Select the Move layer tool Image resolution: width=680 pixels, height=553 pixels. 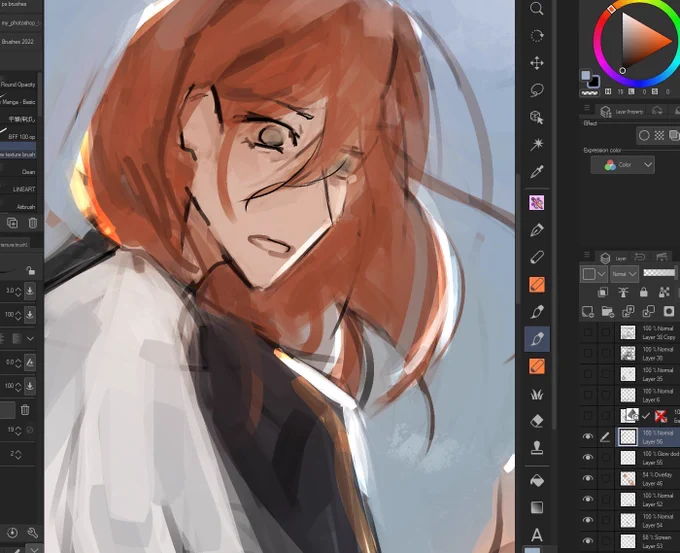click(x=537, y=63)
